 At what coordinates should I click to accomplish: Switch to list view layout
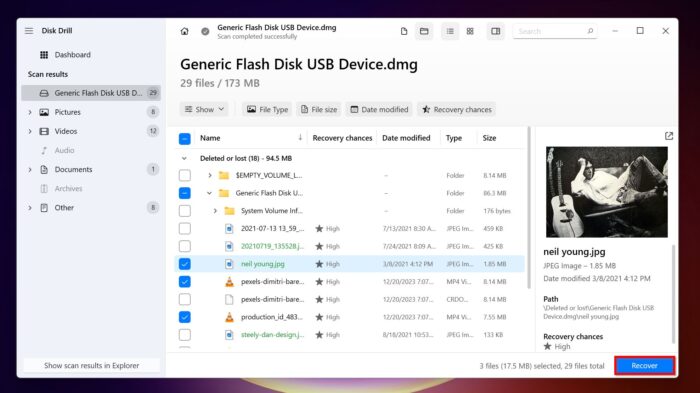(450, 31)
